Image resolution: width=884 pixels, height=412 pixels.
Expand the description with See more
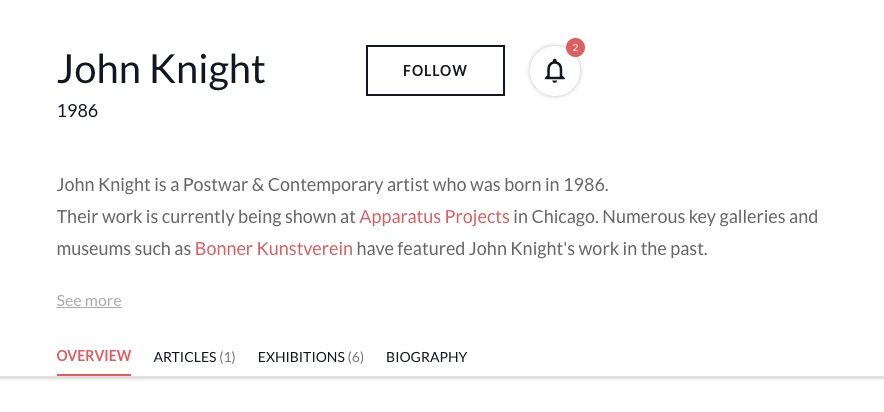coord(89,301)
